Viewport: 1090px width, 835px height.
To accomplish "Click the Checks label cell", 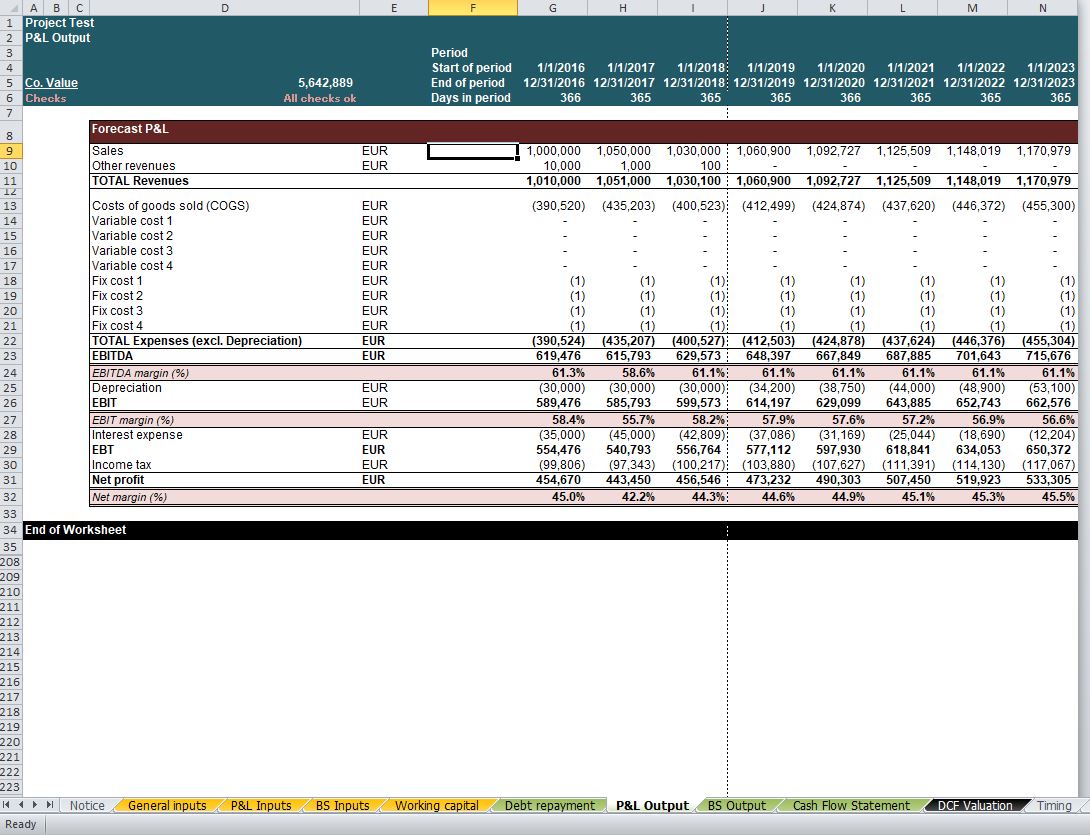I will pos(46,98).
